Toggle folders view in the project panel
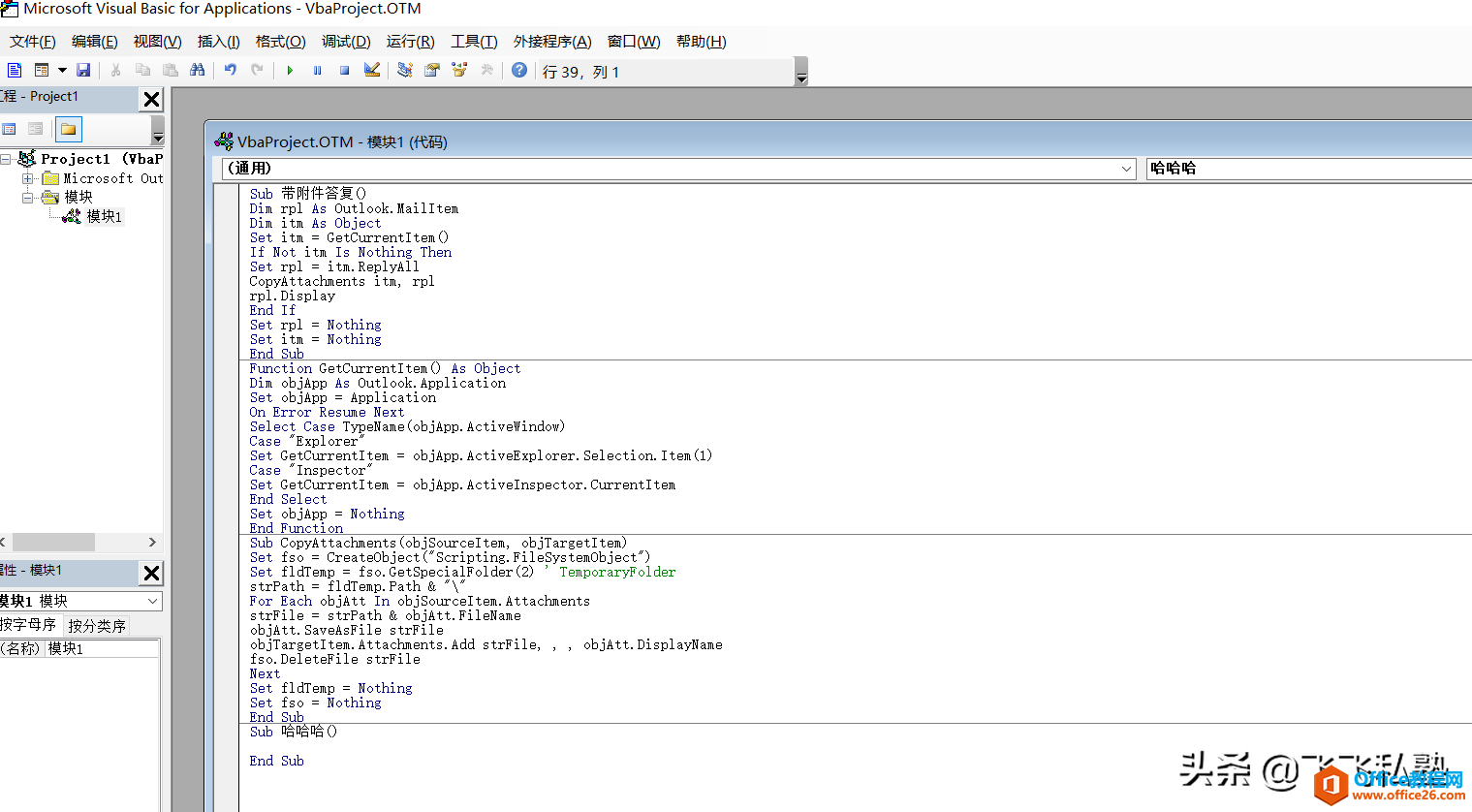 pos(68,129)
